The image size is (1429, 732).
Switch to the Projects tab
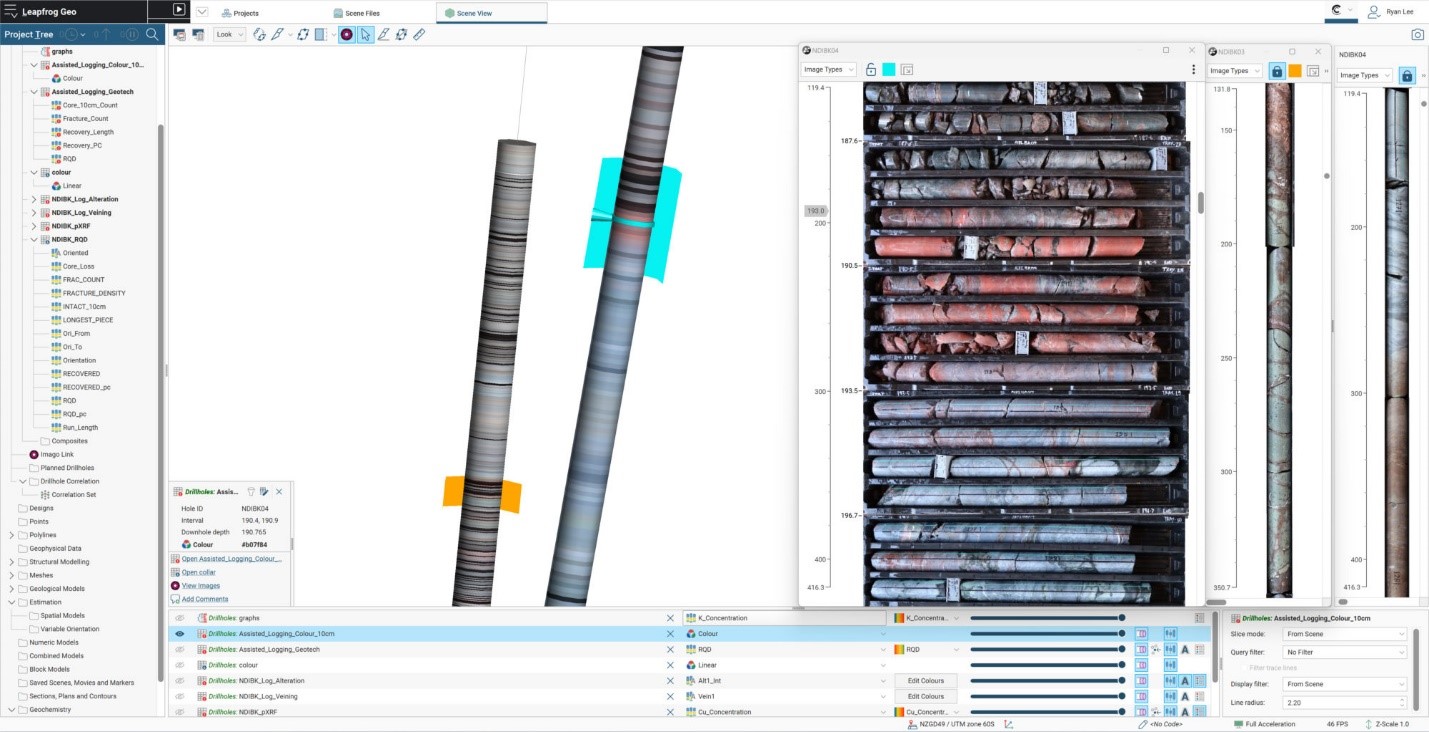point(240,13)
